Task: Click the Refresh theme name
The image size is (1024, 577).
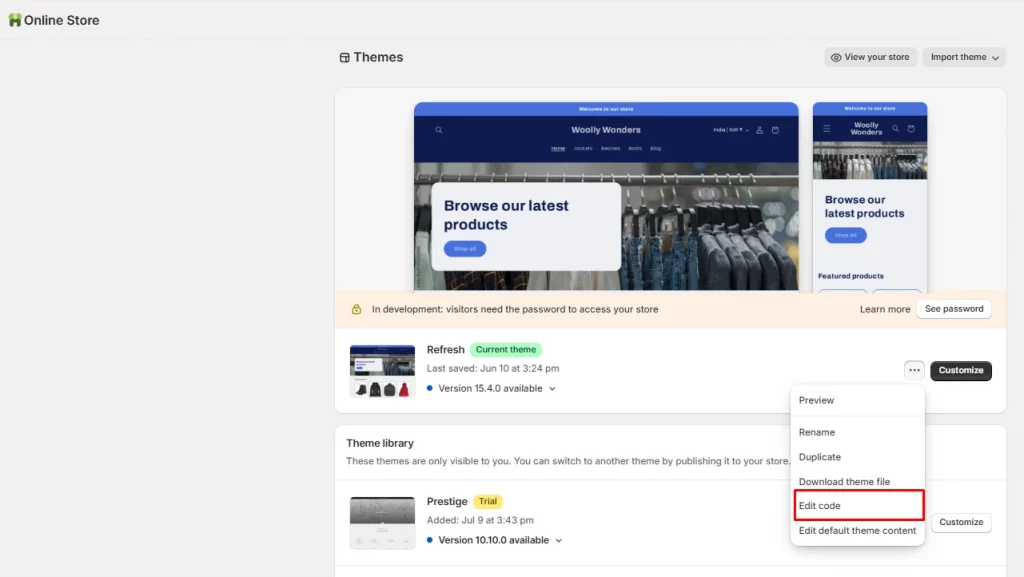Action: (x=445, y=350)
